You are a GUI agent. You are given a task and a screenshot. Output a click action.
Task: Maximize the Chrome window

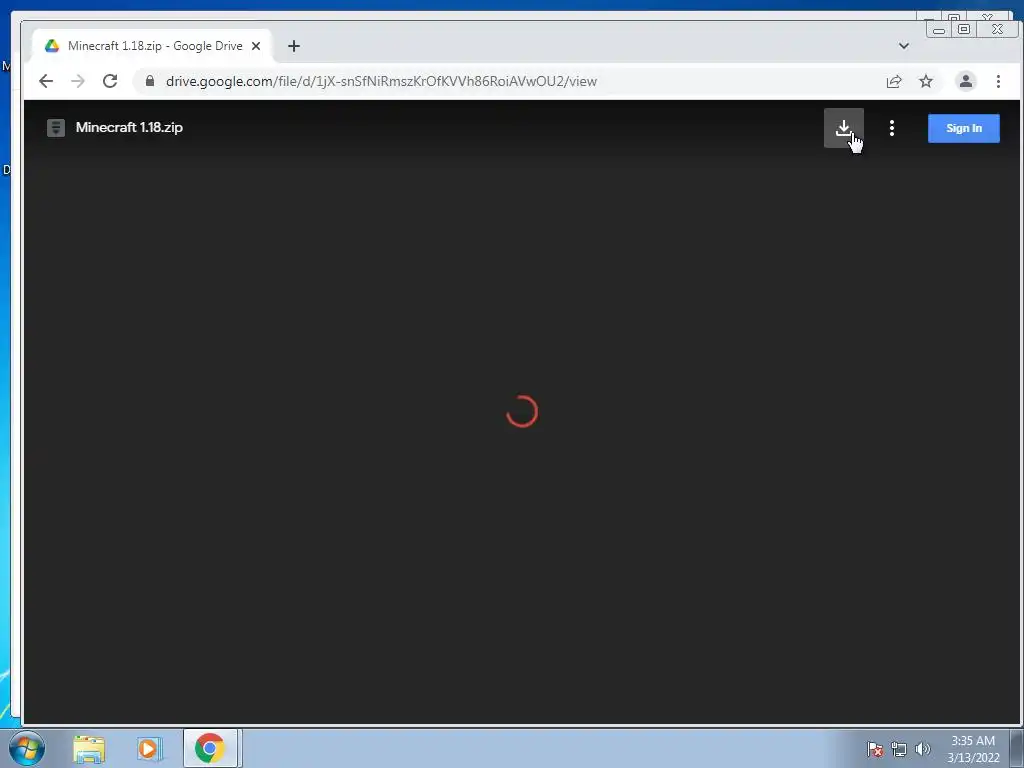963,29
